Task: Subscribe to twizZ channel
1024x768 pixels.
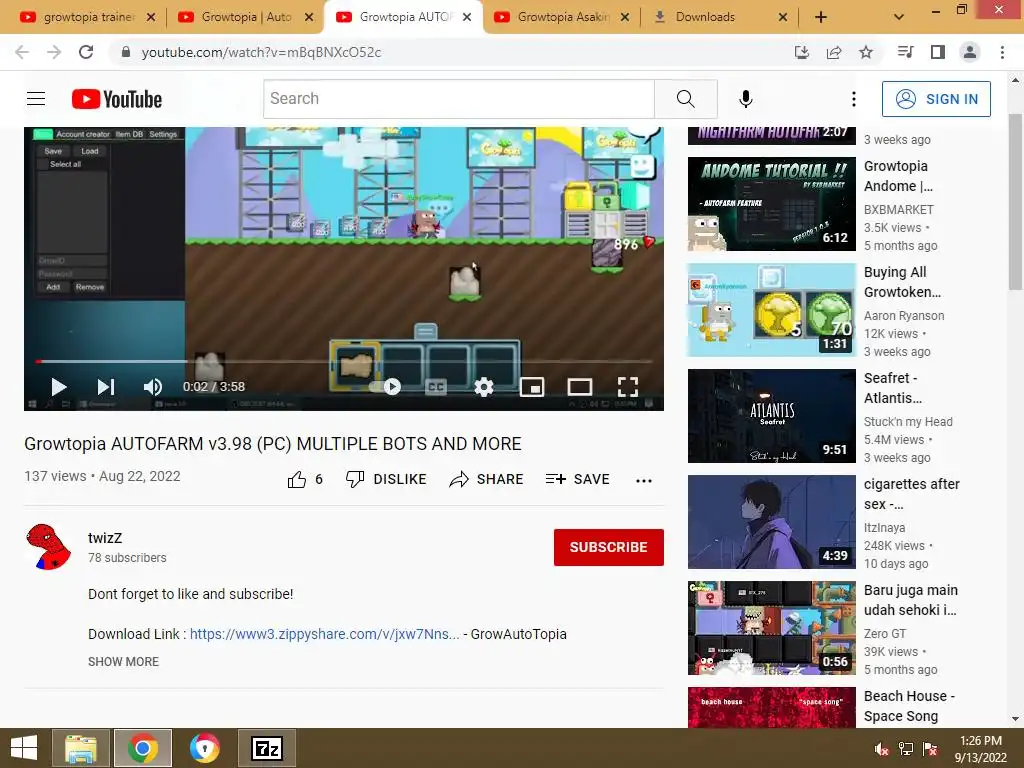Action: (x=609, y=547)
